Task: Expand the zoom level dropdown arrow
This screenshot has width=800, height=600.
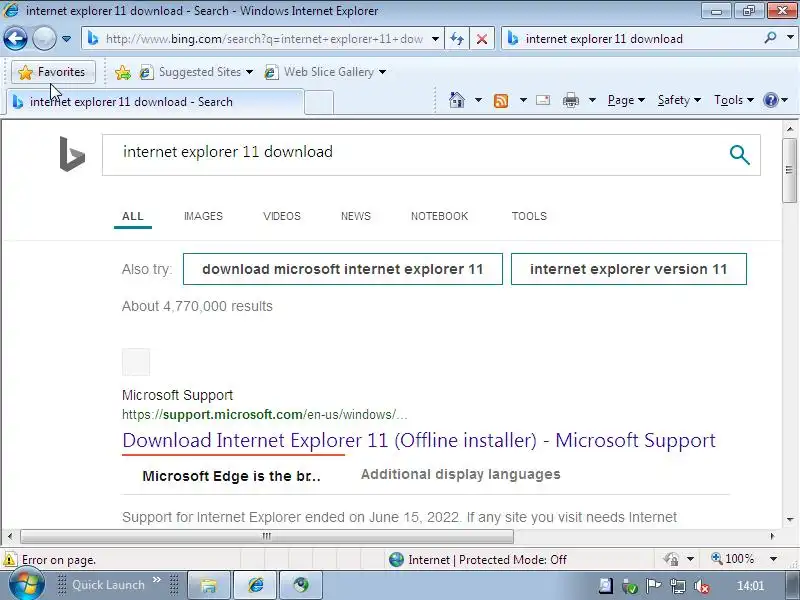Action: click(x=773, y=559)
